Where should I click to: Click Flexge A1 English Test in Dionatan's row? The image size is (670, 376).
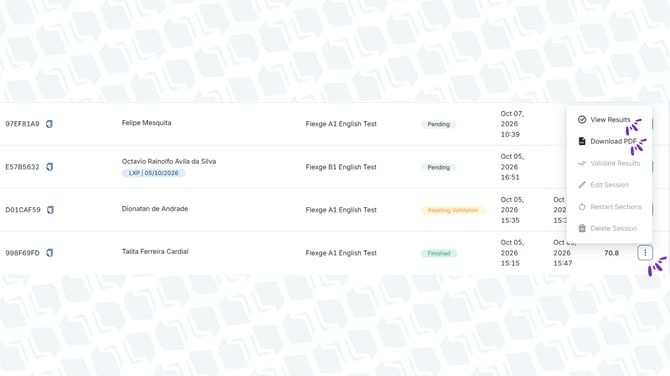pos(341,210)
